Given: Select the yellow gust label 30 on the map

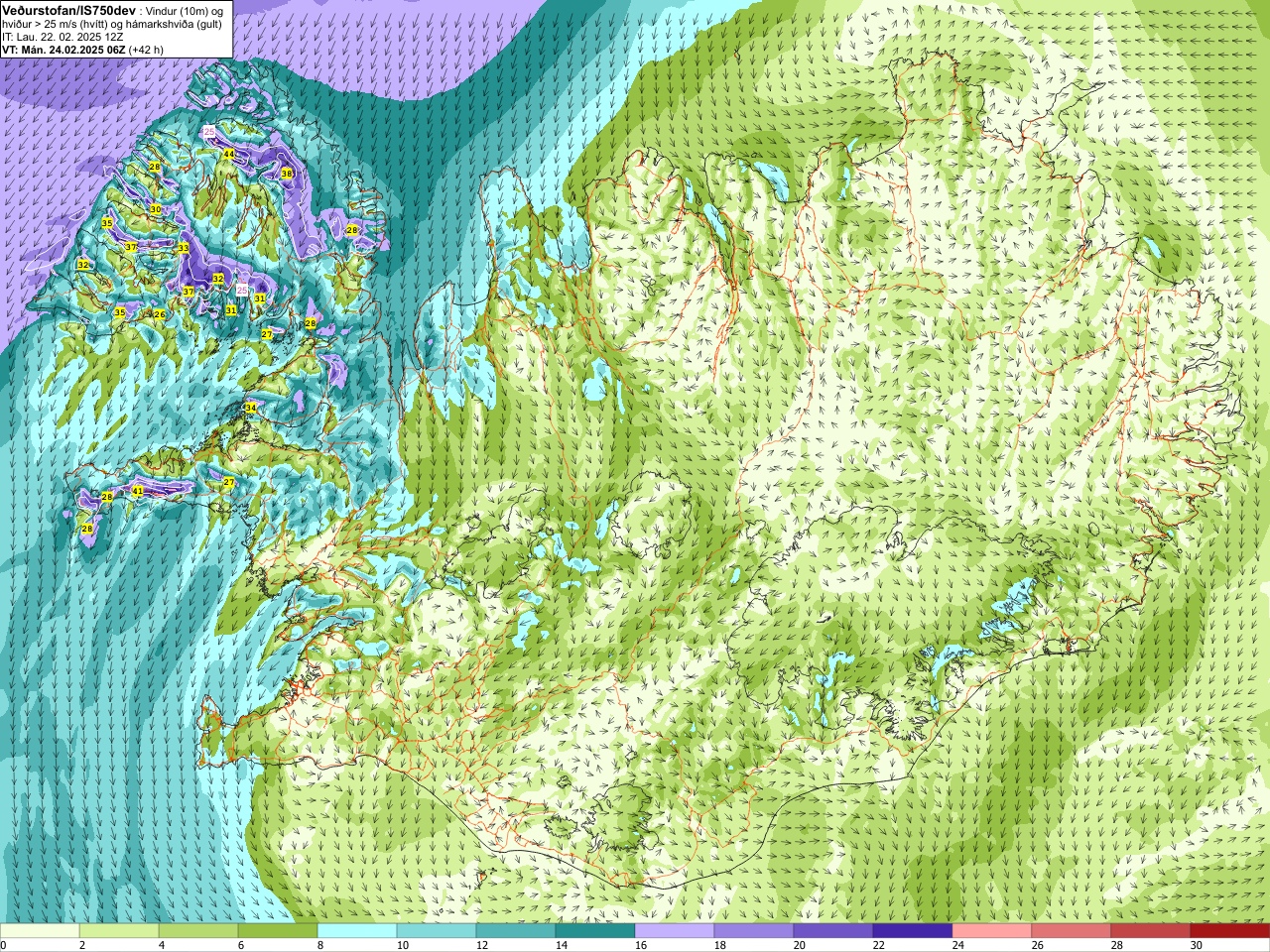Looking at the screenshot, I should coord(155,209).
